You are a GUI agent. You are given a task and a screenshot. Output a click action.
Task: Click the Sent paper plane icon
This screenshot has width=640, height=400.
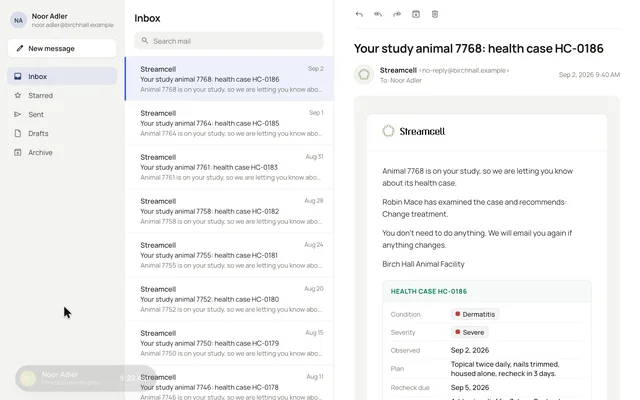18,114
